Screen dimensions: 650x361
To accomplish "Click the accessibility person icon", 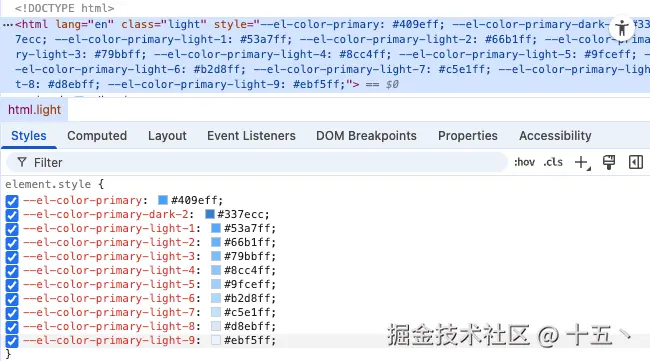I will pos(621,28).
